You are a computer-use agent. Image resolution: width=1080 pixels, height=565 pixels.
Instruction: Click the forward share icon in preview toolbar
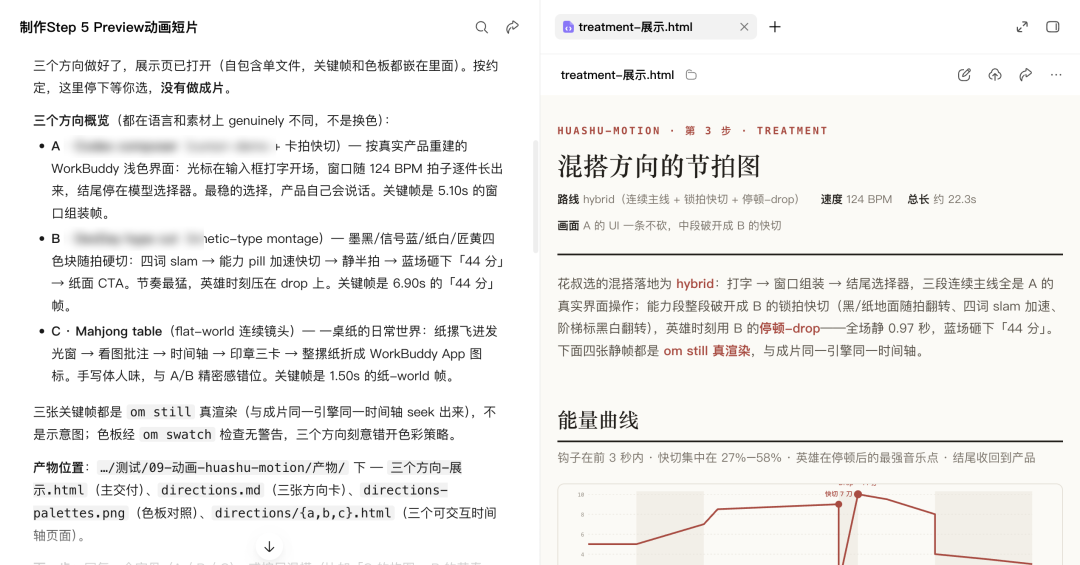pyautogui.click(x=1026, y=75)
